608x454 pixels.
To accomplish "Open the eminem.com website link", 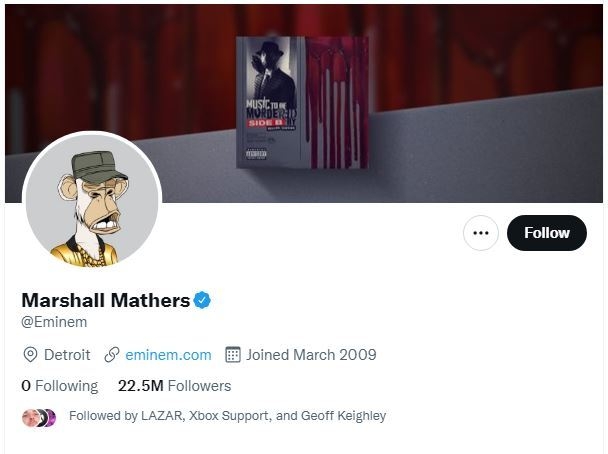I will coord(168,355).
